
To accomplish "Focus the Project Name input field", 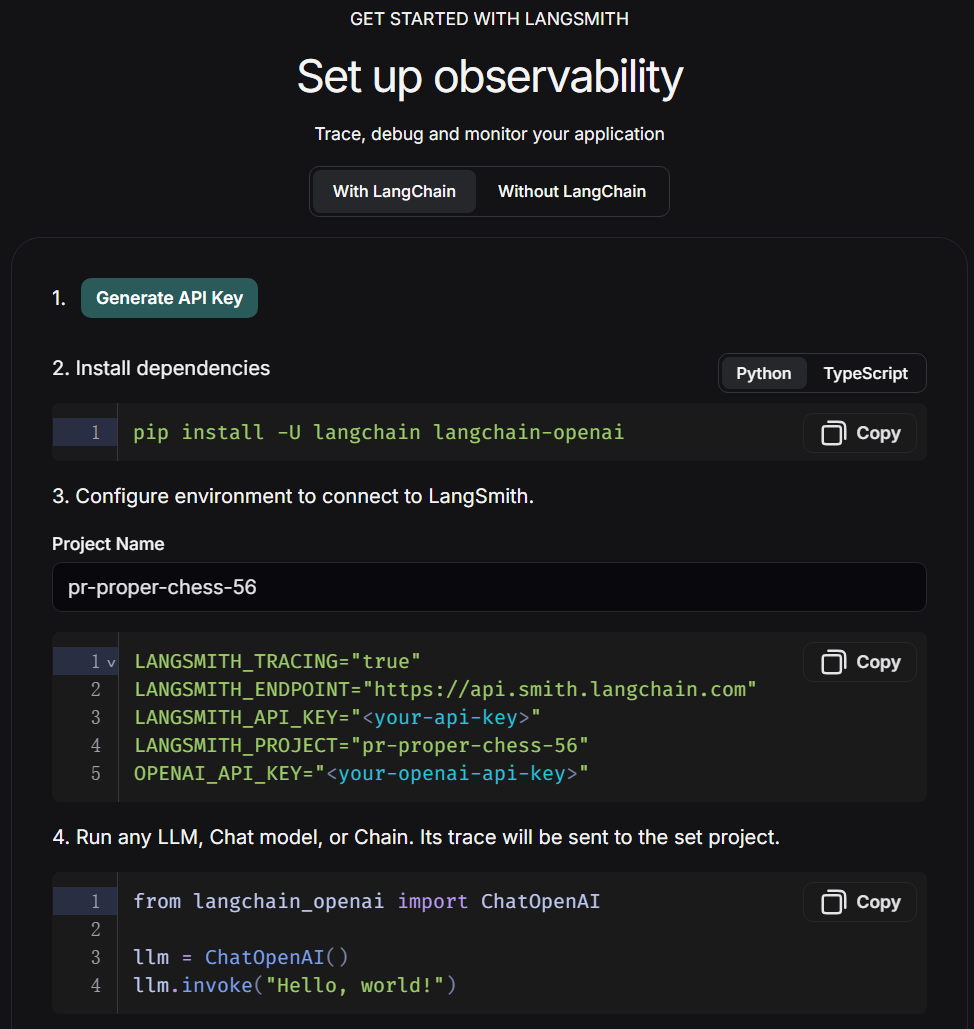I will click(x=489, y=587).
